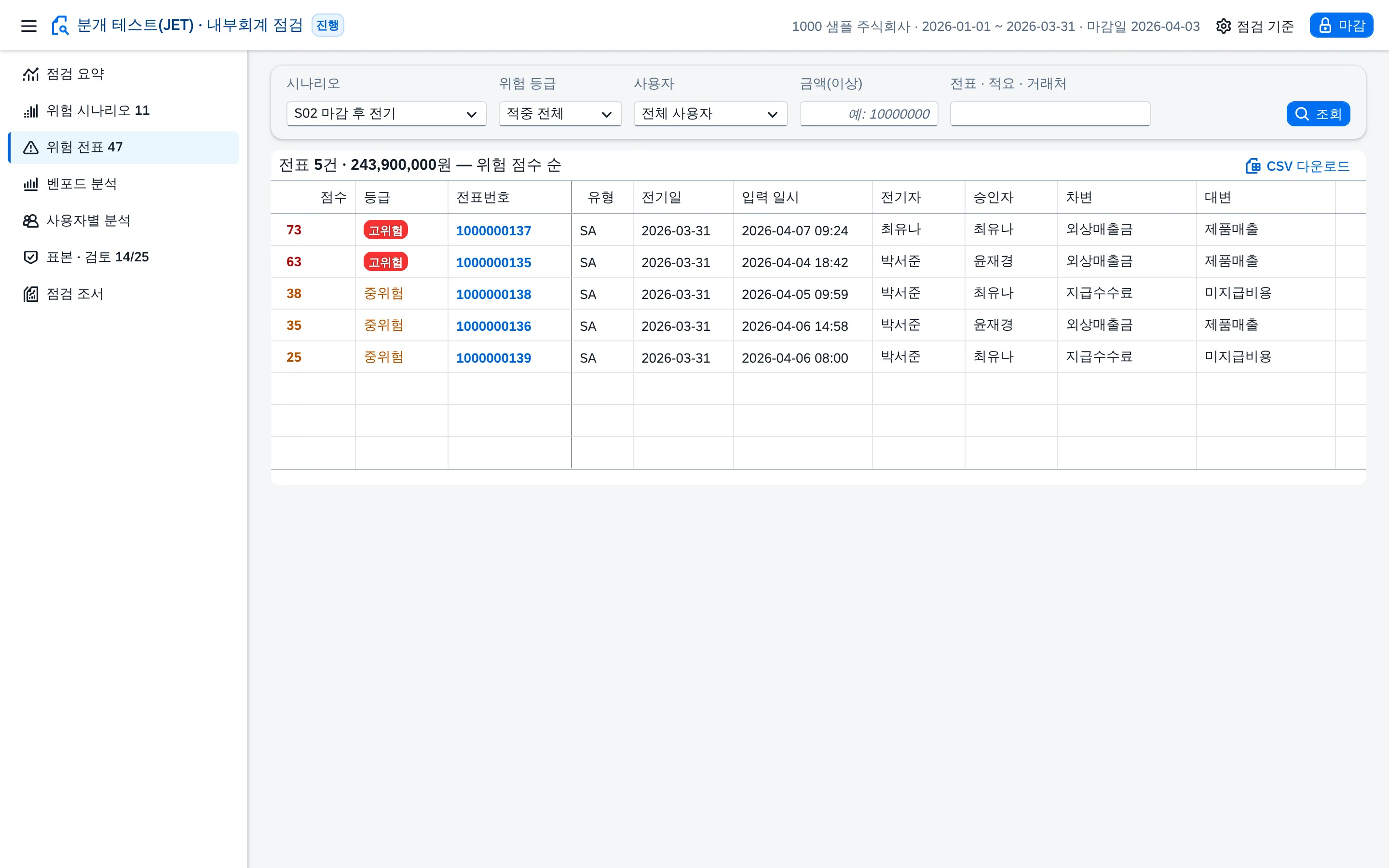Click the 표본 · 검토 shield check icon
The width and height of the screenshot is (1389, 868).
click(31, 257)
